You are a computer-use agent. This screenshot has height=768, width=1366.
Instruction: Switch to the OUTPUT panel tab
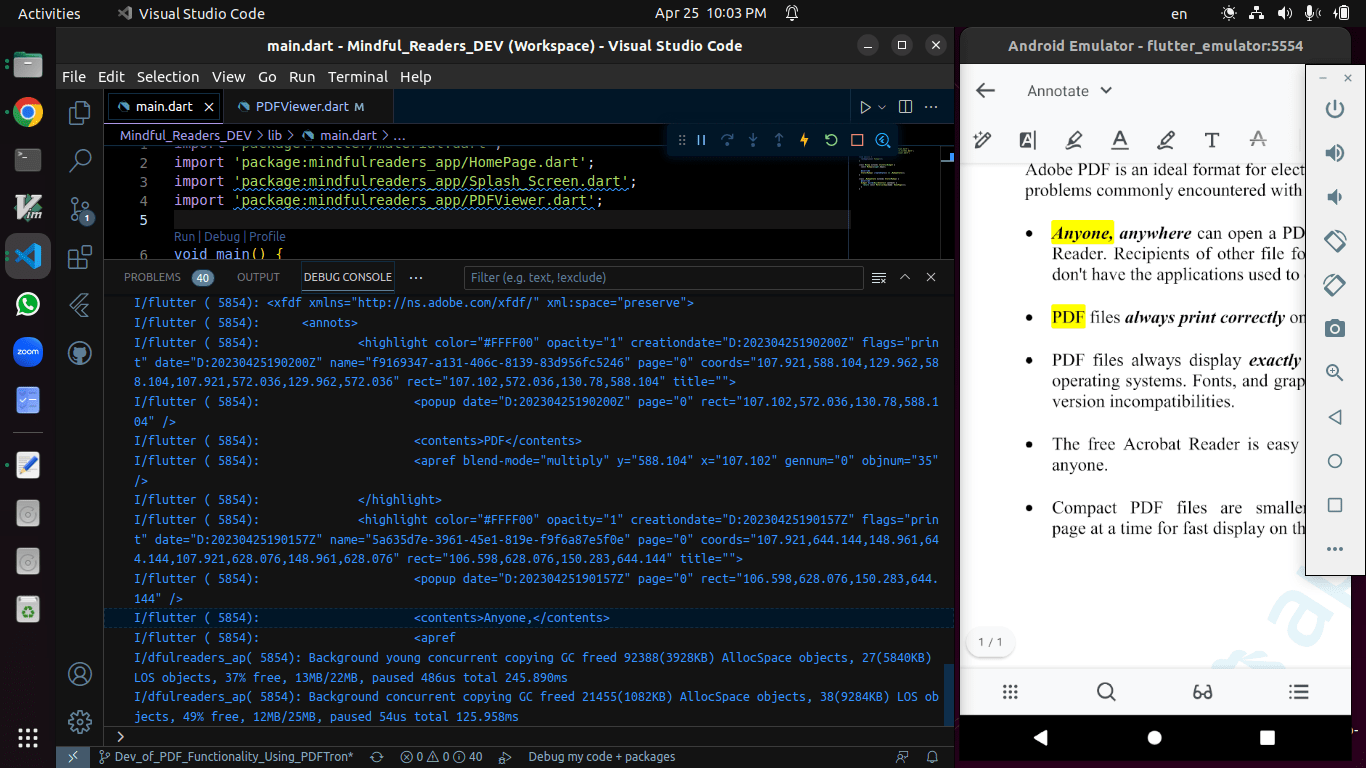click(x=258, y=277)
